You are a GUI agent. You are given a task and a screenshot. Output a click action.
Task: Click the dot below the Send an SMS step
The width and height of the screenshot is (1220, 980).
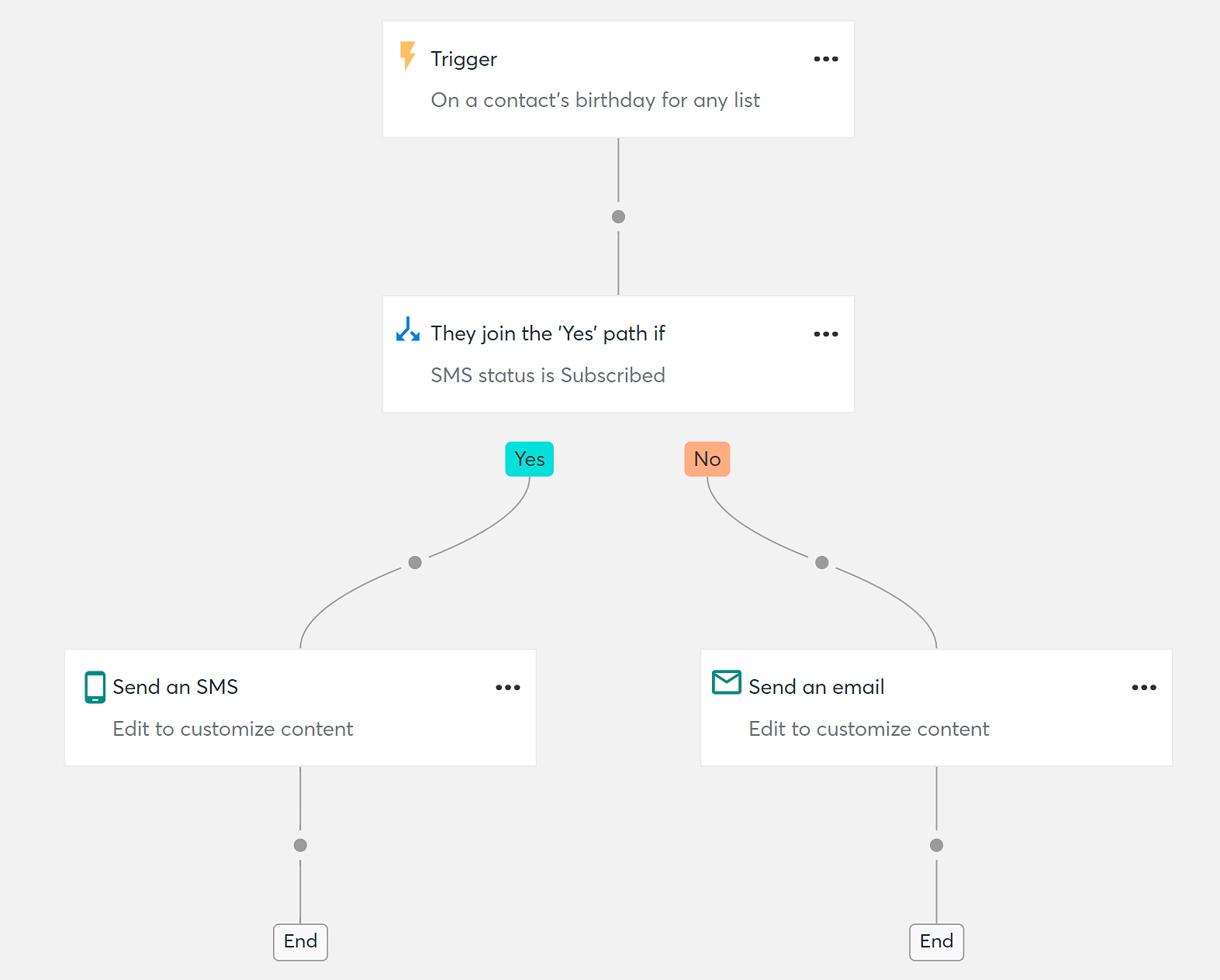[x=300, y=845]
